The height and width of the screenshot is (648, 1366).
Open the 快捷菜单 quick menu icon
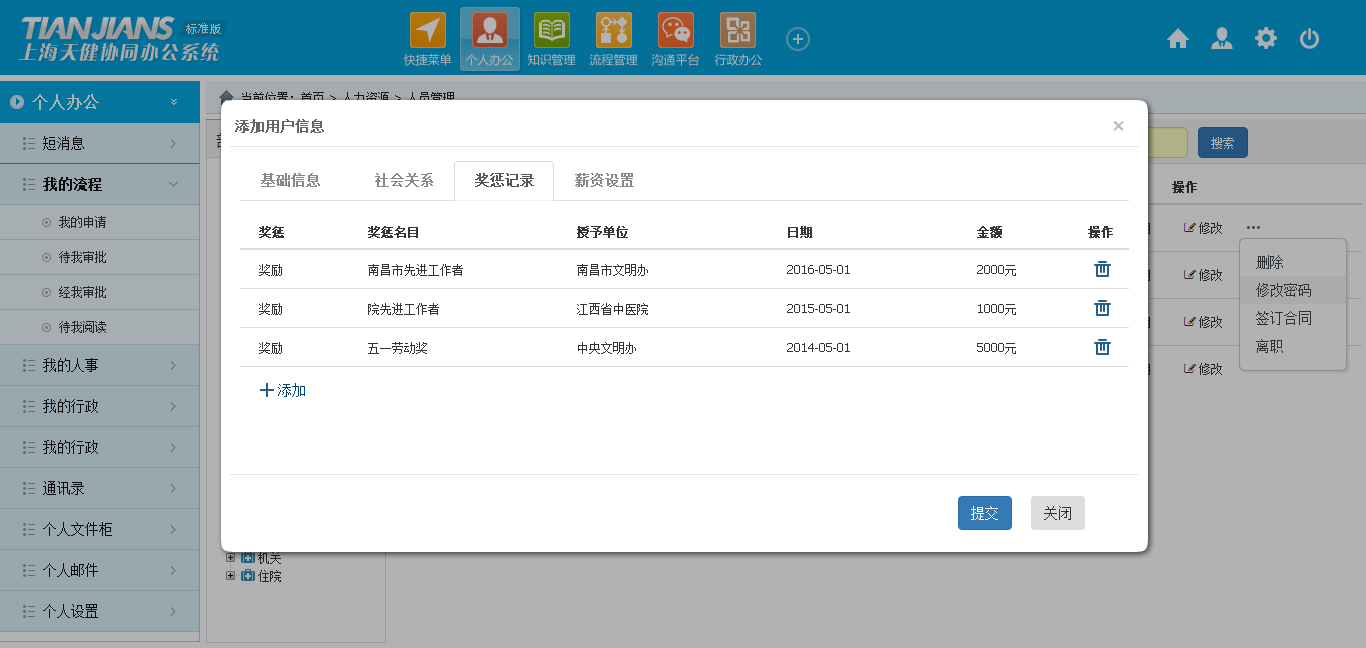(427, 30)
